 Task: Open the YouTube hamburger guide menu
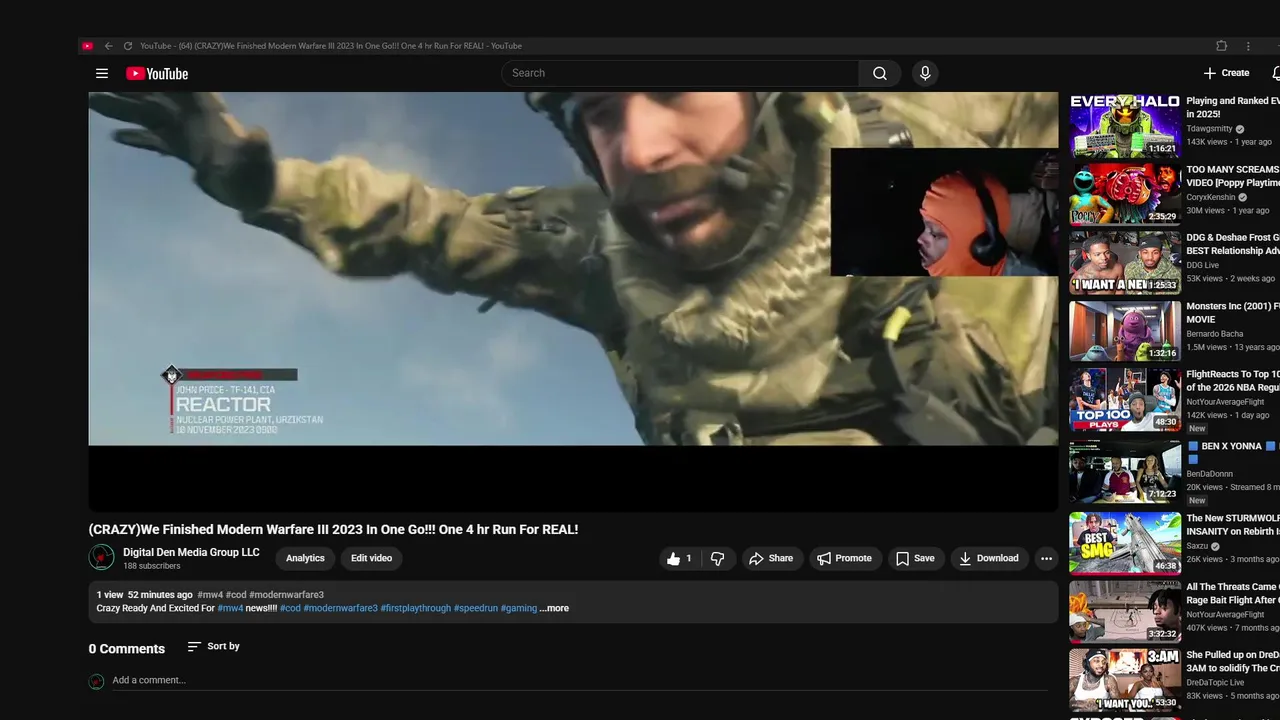101,73
